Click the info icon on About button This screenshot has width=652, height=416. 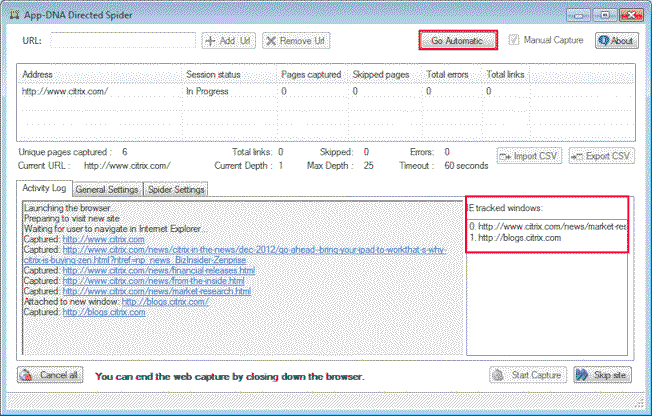click(604, 40)
